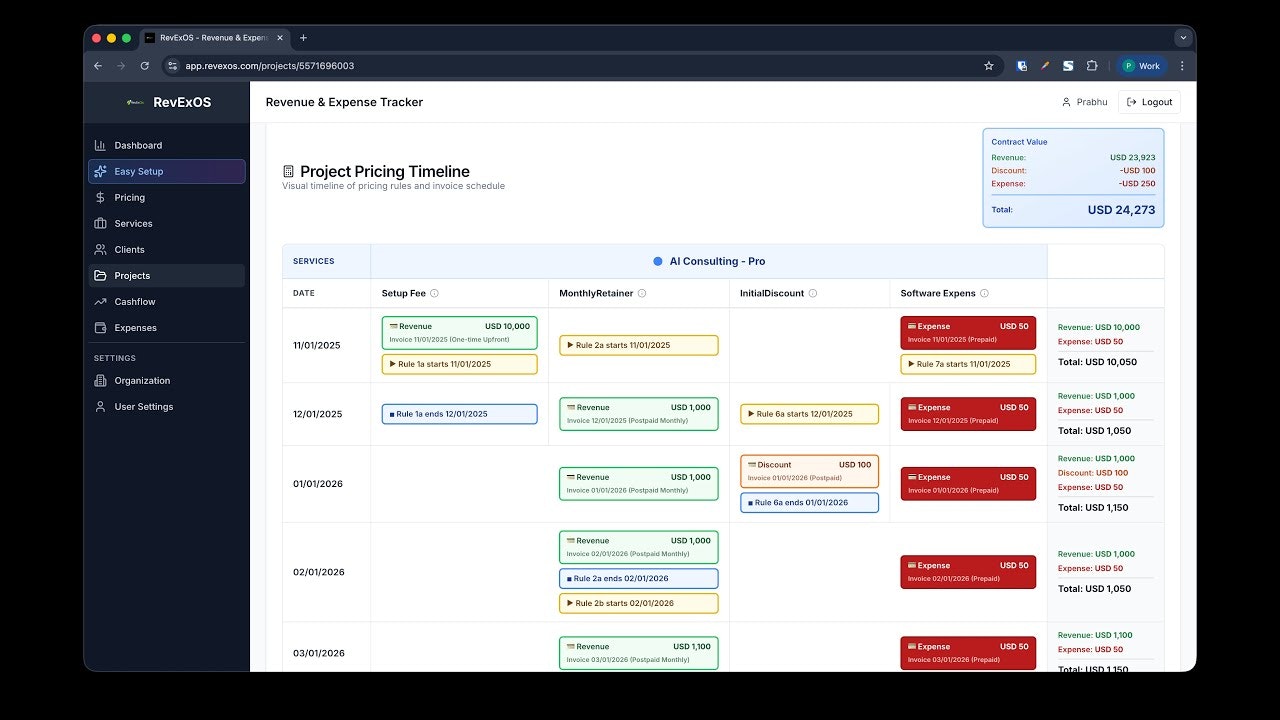Click the Setup Fee info icon

(x=434, y=293)
